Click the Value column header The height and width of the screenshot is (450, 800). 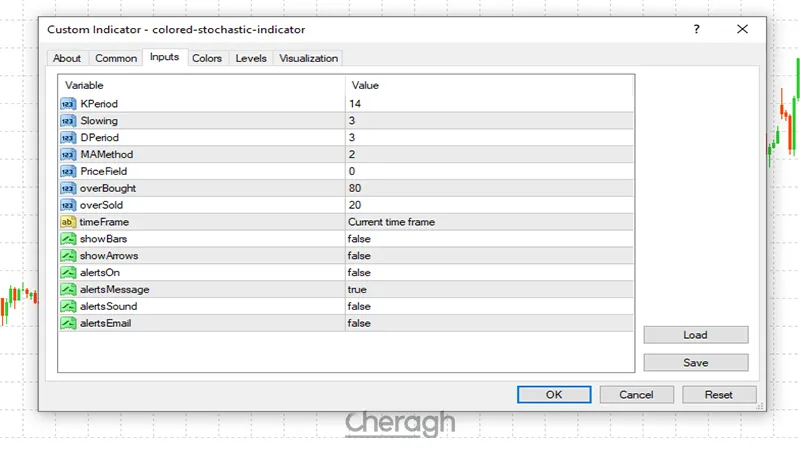tap(365, 85)
